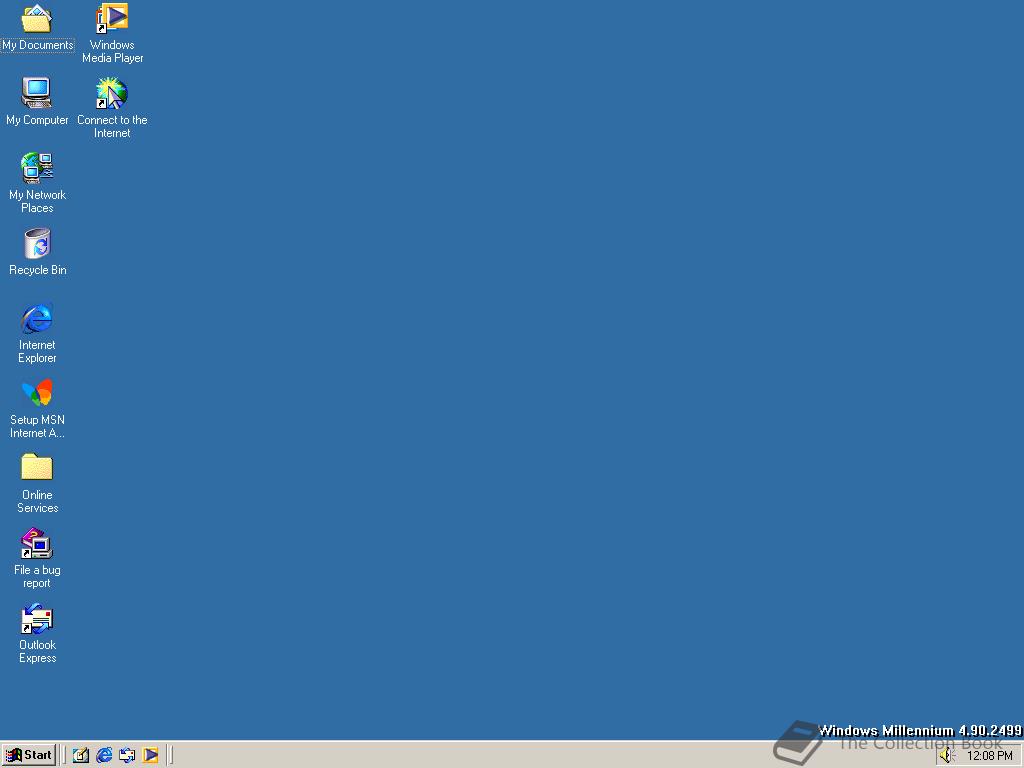Select the My Computer desktop icon
Viewport: 1024px width, 768px height.
(x=37, y=101)
